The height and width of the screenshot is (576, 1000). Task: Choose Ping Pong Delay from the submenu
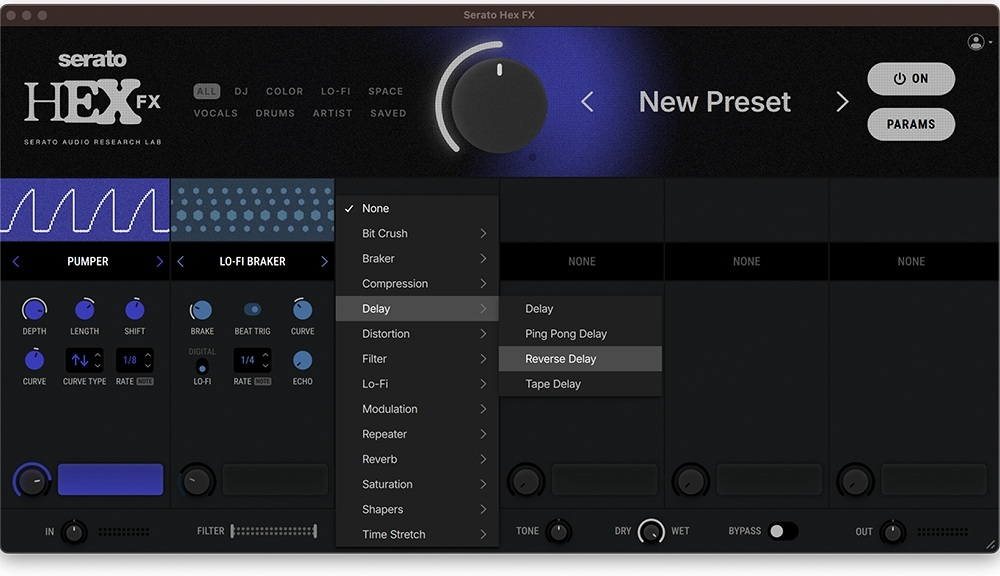coord(580,334)
